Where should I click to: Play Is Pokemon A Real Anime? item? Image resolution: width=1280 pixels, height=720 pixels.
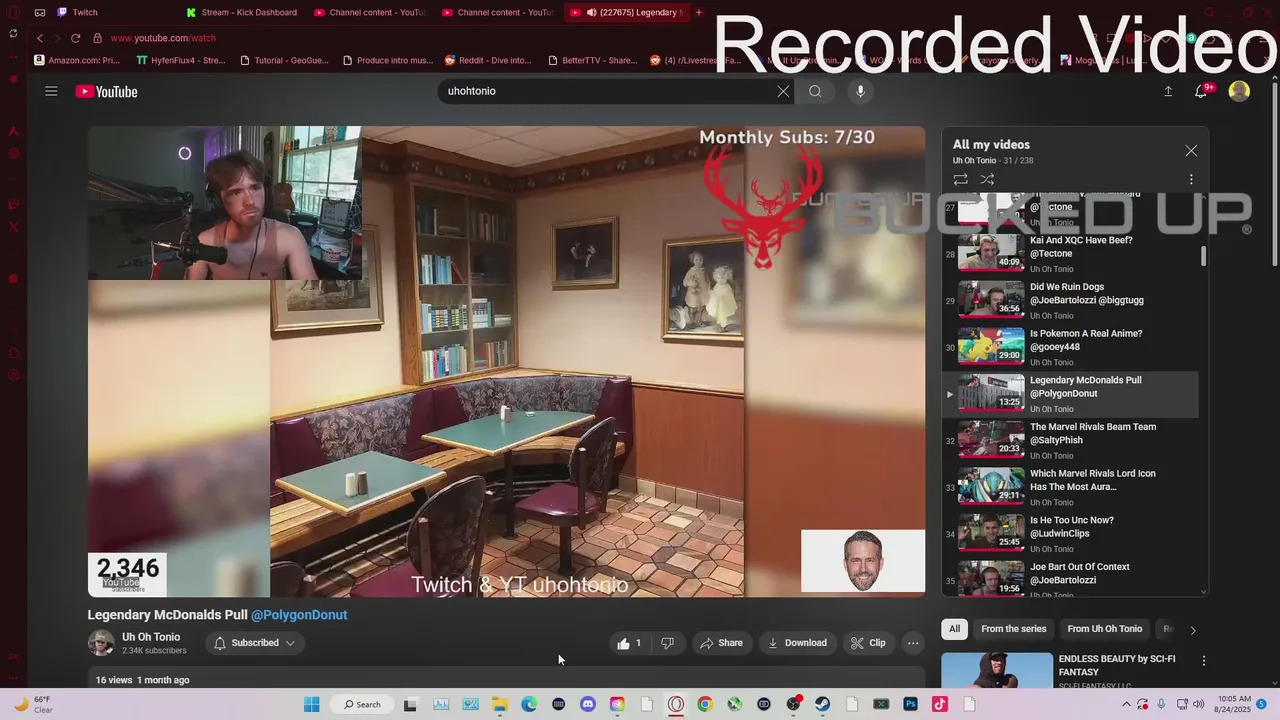pyautogui.click(x=1070, y=347)
